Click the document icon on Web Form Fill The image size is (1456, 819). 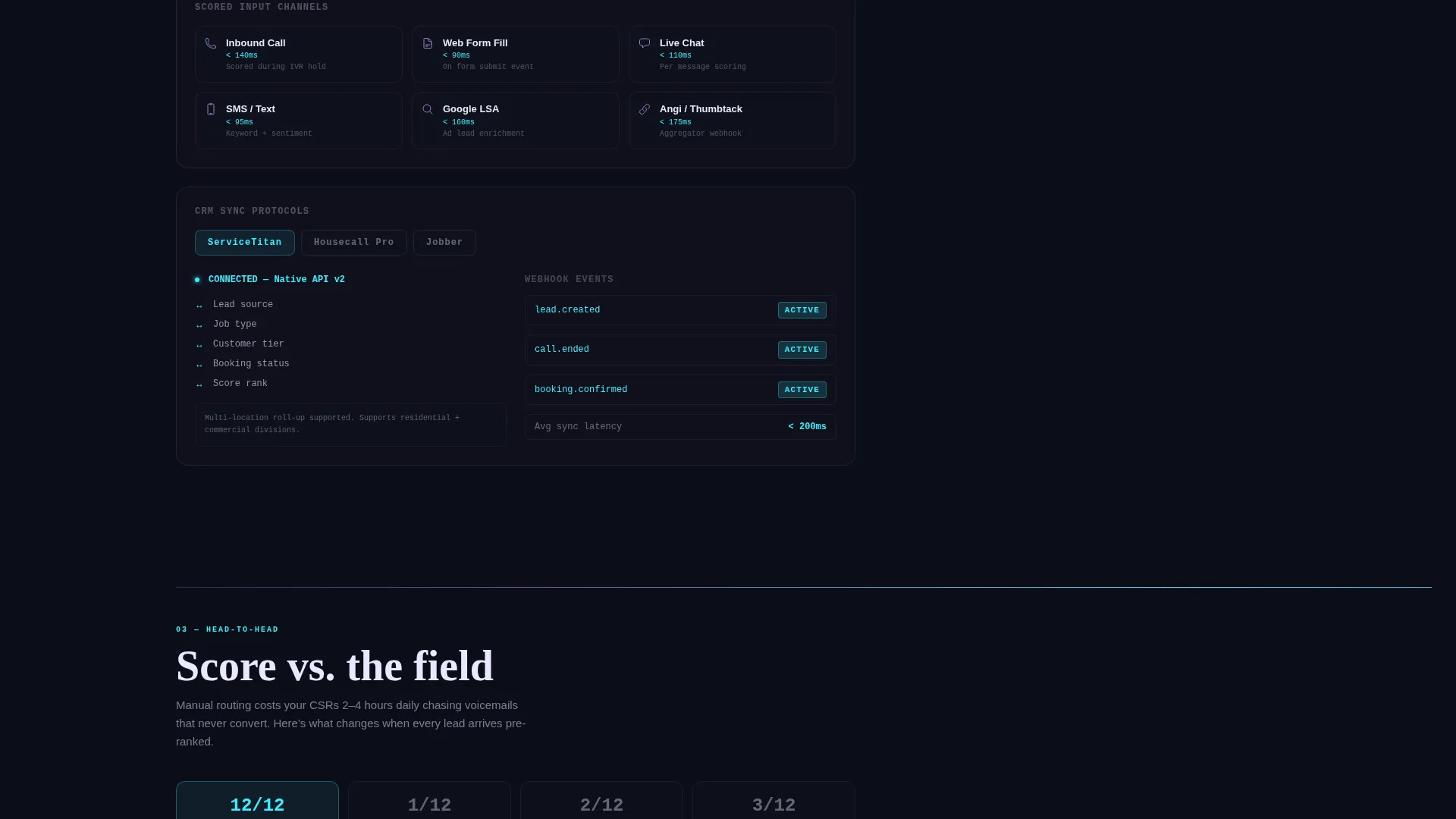(x=428, y=43)
